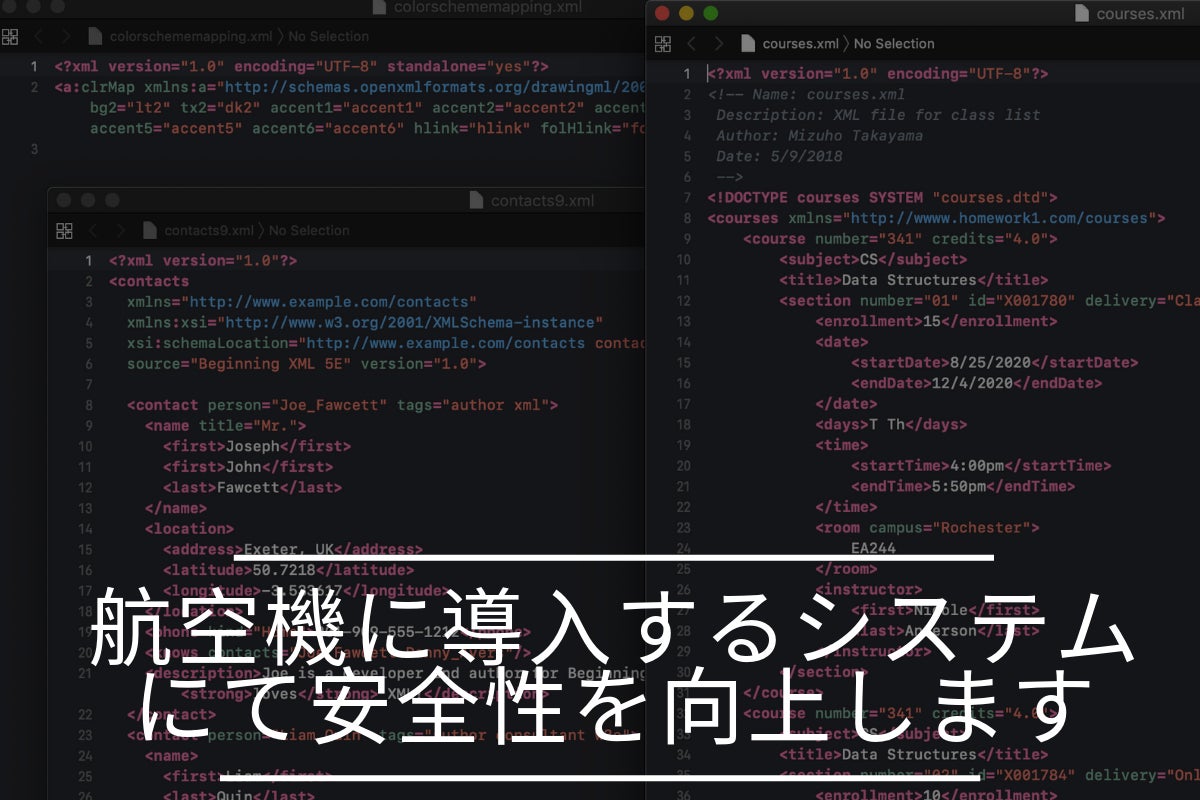Place cursor on the DOCTYPE courses line

pyautogui.click(x=880, y=198)
